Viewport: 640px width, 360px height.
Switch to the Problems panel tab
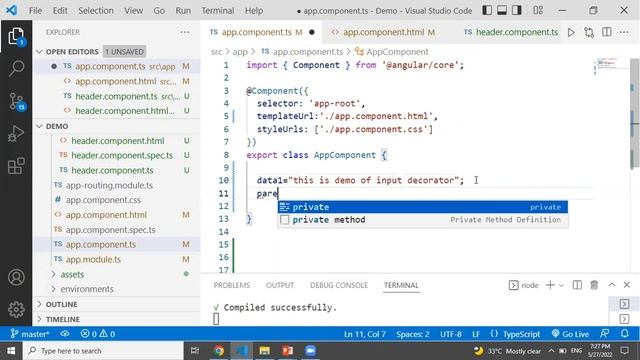(231, 285)
